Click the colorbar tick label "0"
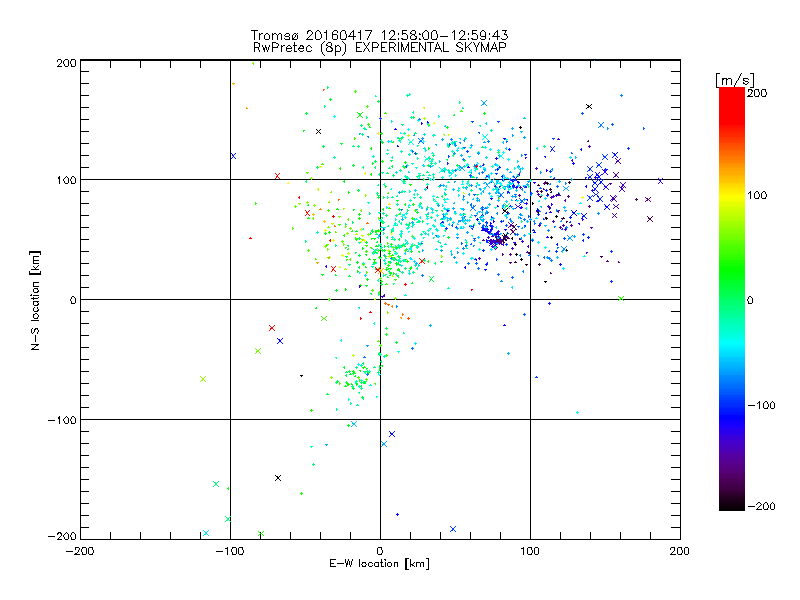Screen dimensions: 800x600 (x=750, y=300)
